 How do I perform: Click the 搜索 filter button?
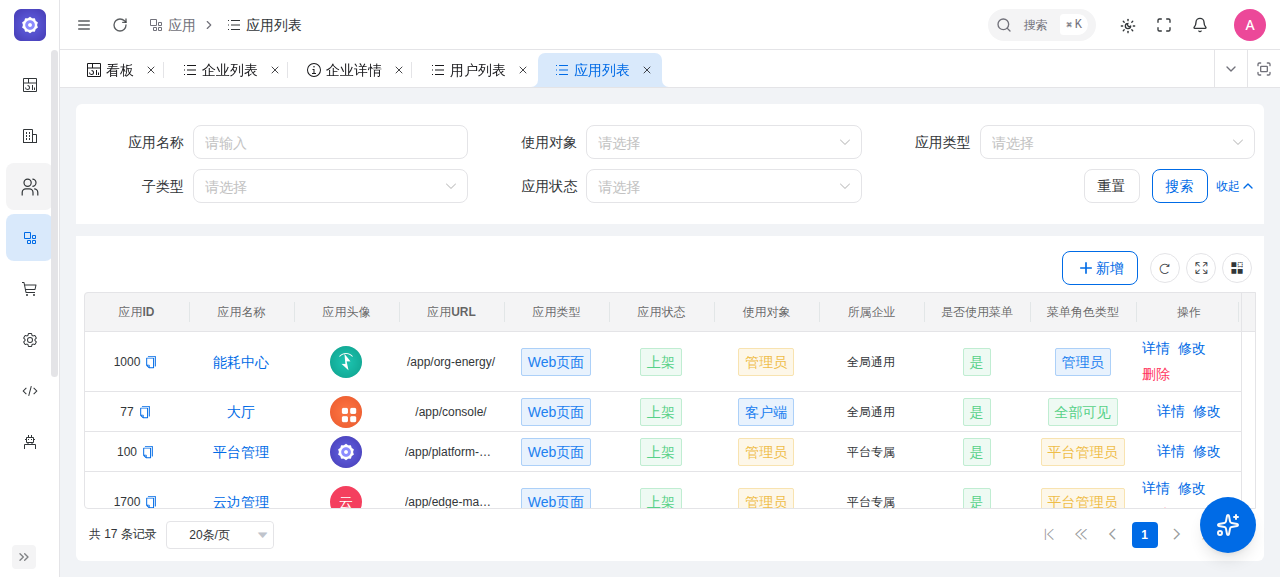coord(1179,186)
